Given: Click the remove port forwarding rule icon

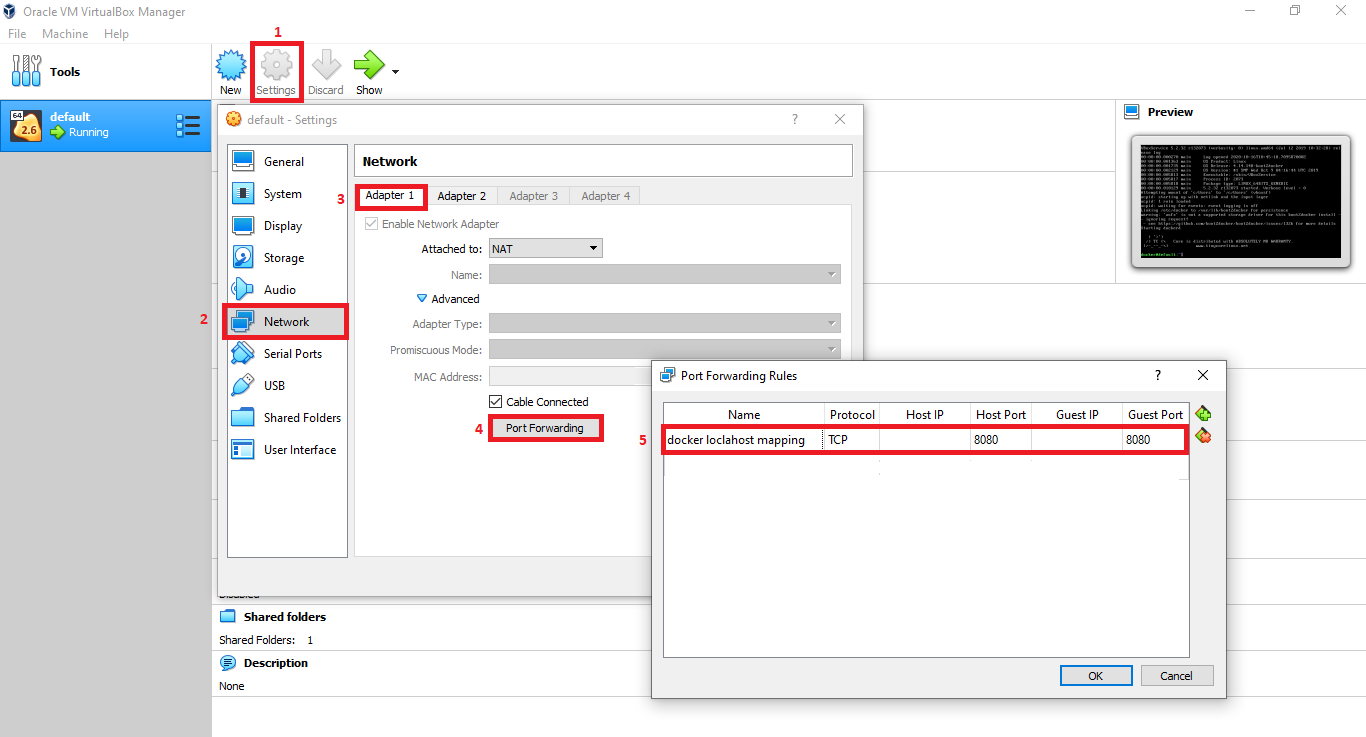Looking at the screenshot, I should coord(1203,436).
